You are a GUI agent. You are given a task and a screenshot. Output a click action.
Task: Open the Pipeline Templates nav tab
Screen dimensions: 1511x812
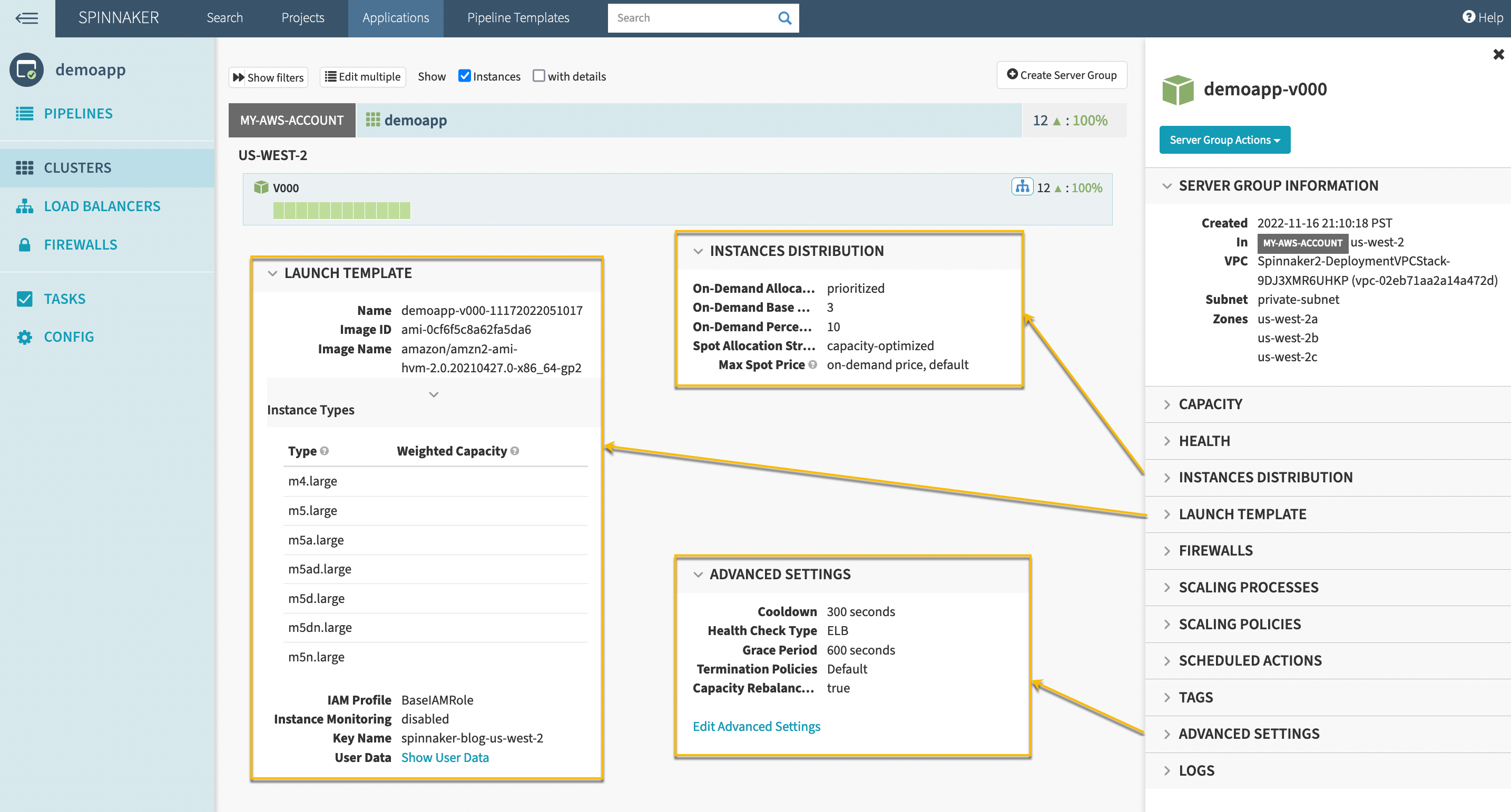point(518,18)
